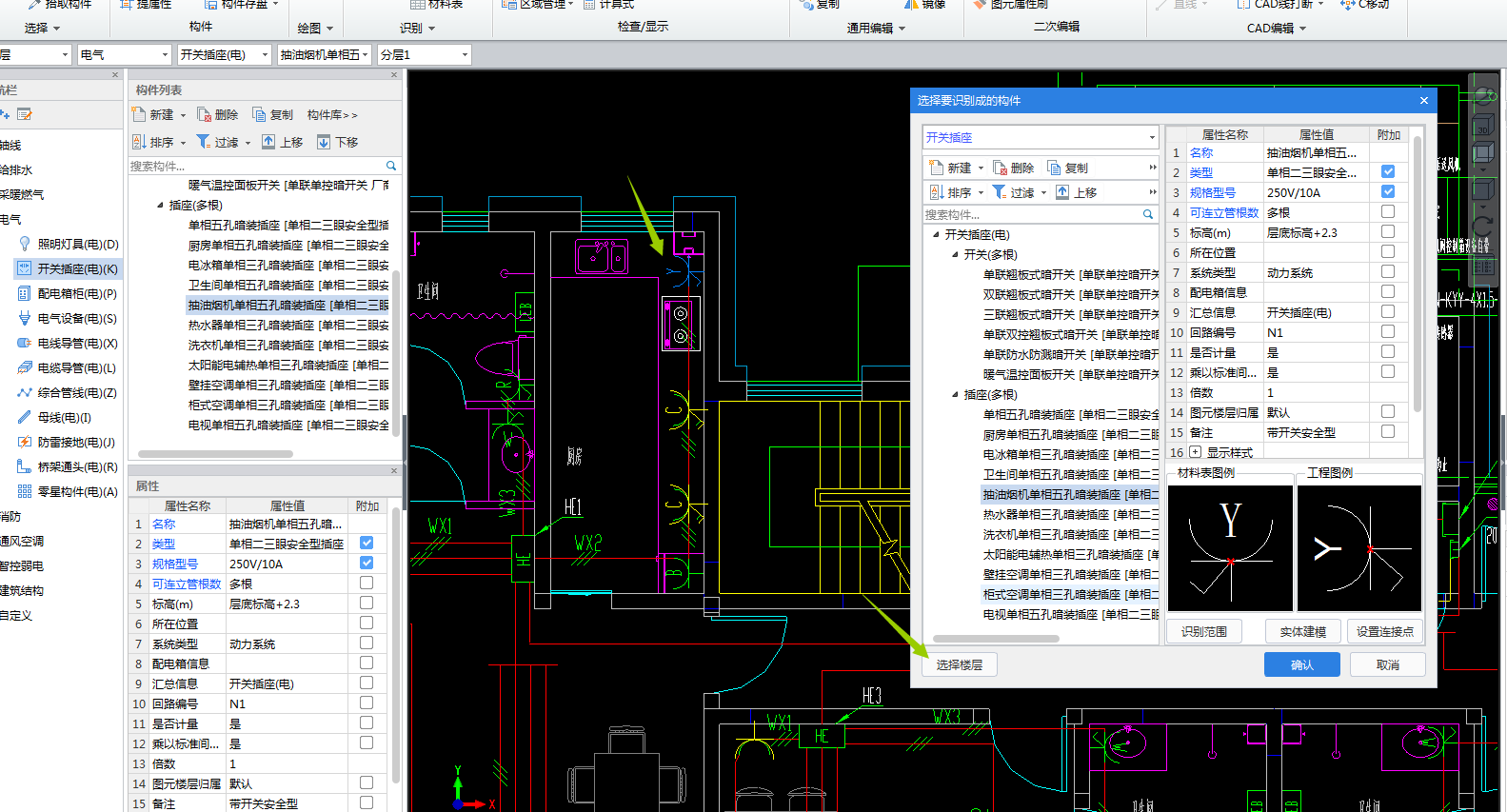Open the 电气 discipline dropdown
Viewport: 1507px width, 812px height.
(x=124, y=55)
